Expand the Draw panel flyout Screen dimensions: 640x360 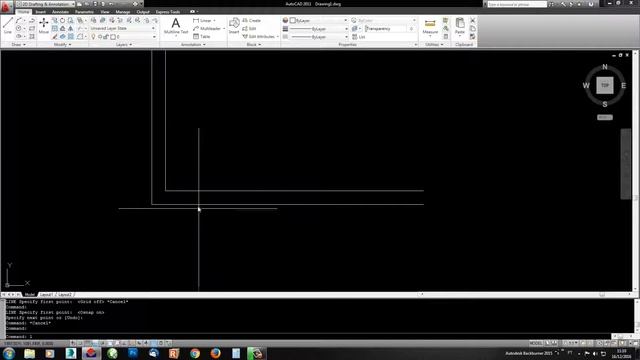(18, 44)
